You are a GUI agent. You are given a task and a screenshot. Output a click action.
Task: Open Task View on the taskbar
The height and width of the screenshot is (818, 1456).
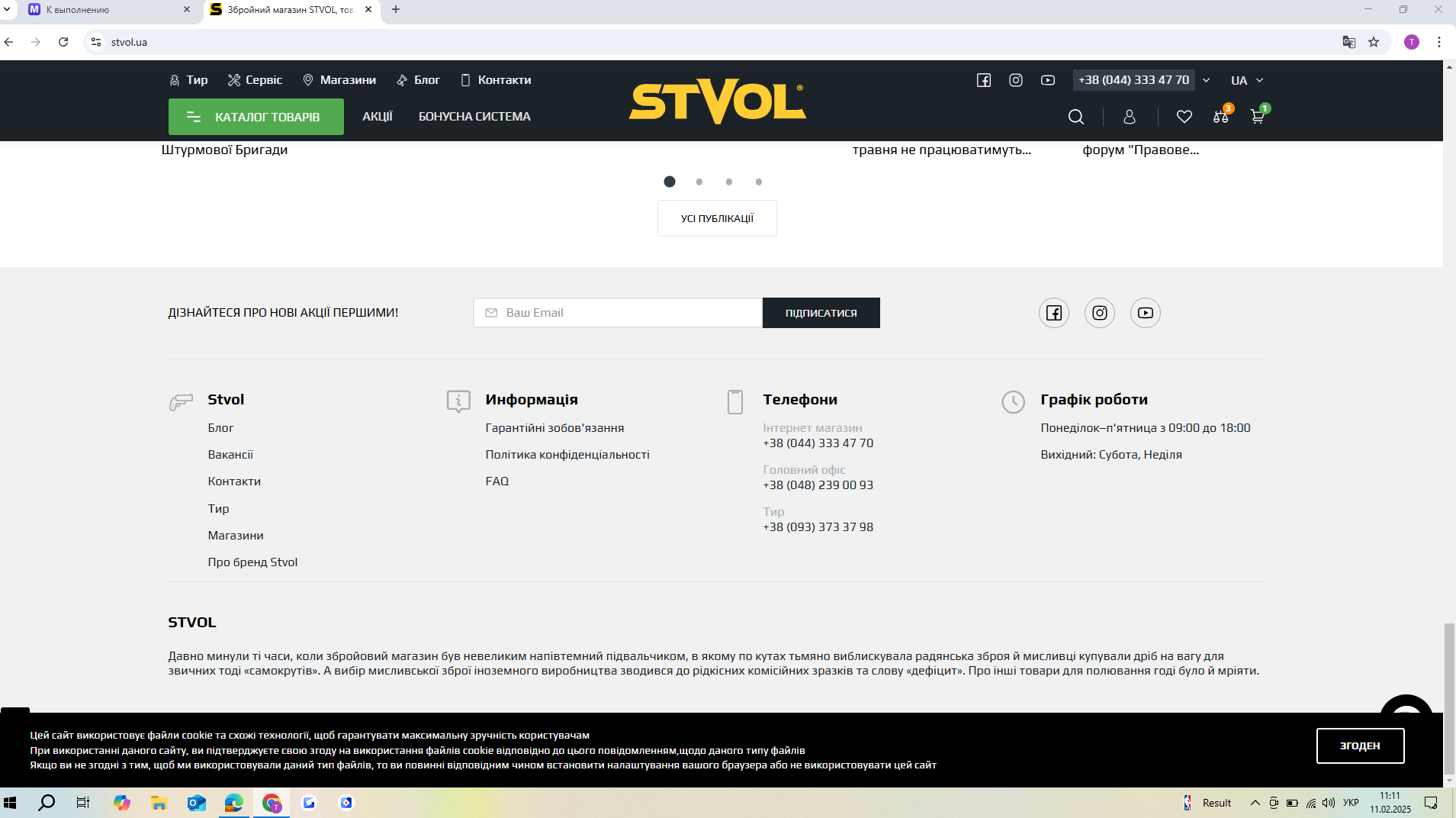click(83, 803)
